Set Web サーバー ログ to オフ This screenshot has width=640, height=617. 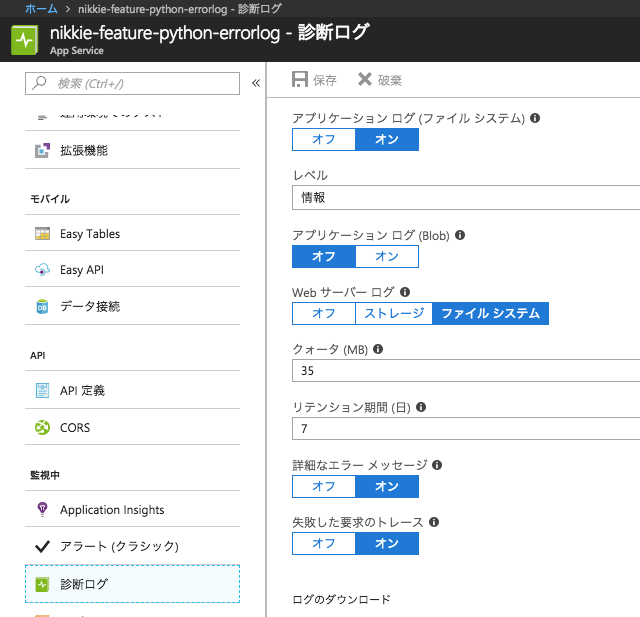[324, 313]
